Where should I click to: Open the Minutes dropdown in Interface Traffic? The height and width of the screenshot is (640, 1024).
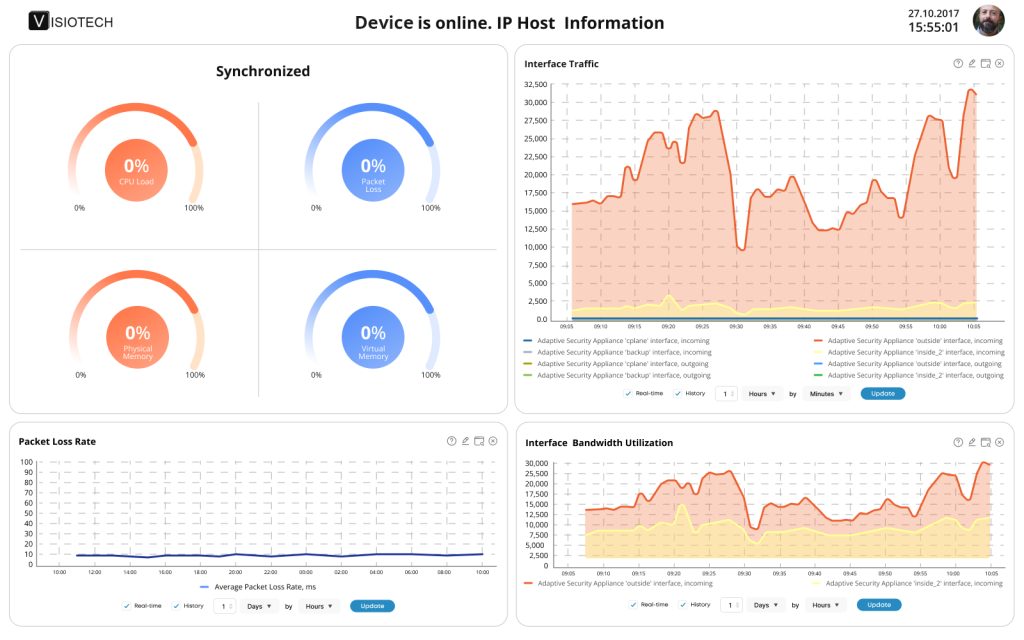pos(827,394)
